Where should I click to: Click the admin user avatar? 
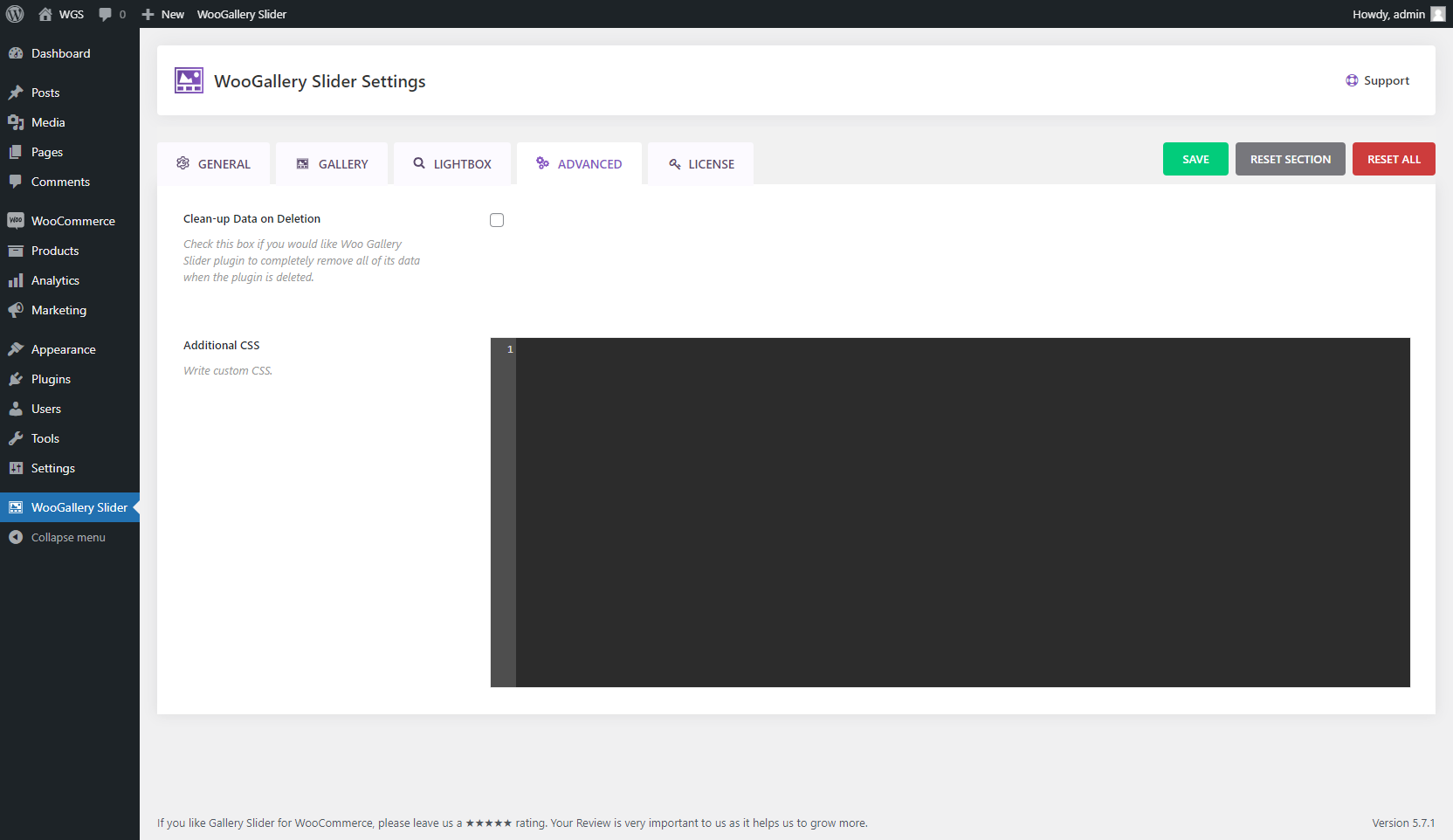[1438, 14]
